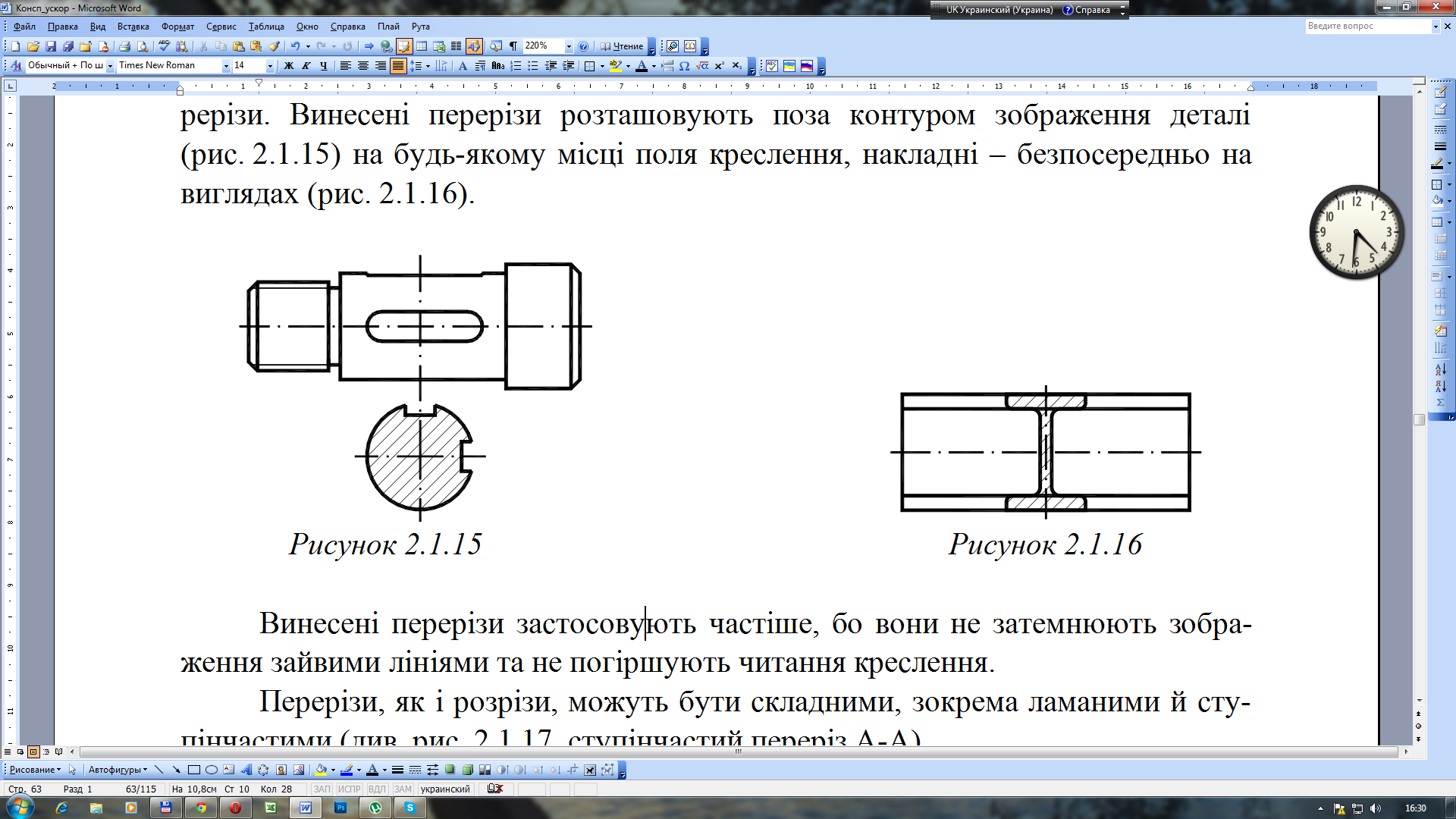Click the Save document icon

(x=51, y=46)
